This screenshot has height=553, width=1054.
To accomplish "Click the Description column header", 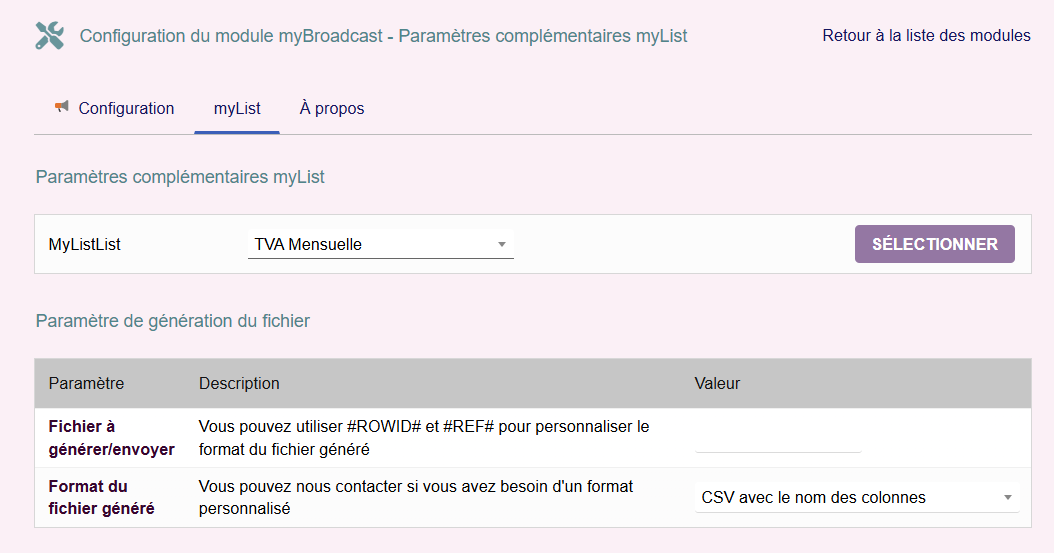I will [239, 383].
